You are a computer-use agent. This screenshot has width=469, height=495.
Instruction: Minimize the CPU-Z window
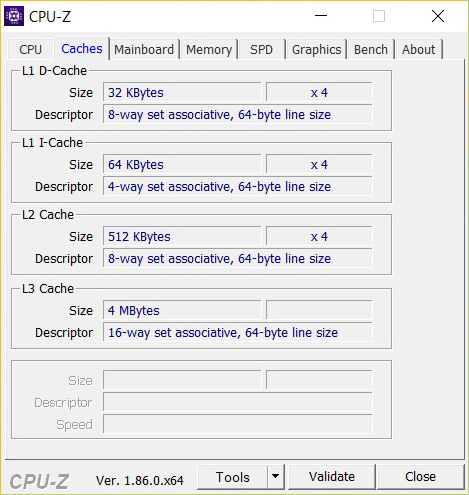pos(321,16)
